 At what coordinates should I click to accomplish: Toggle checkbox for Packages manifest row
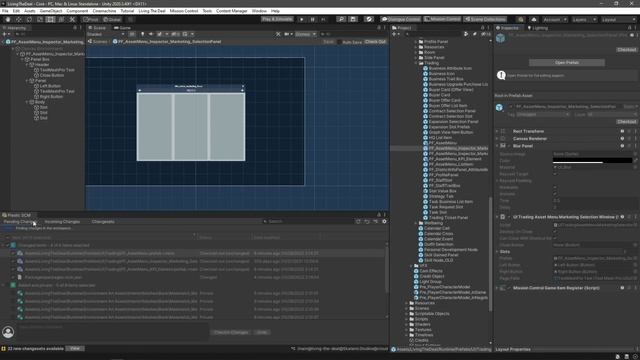(x=13, y=277)
